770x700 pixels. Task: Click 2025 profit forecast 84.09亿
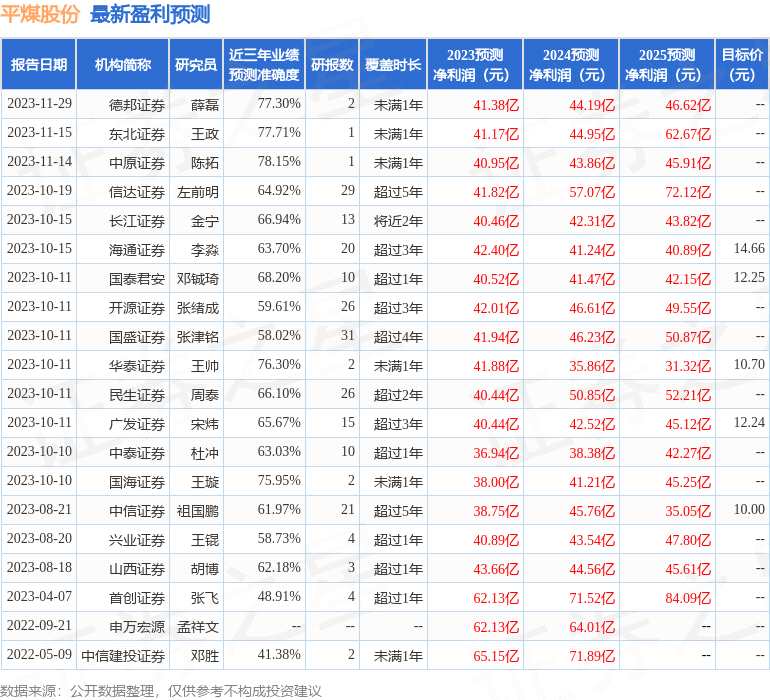[688, 598]
